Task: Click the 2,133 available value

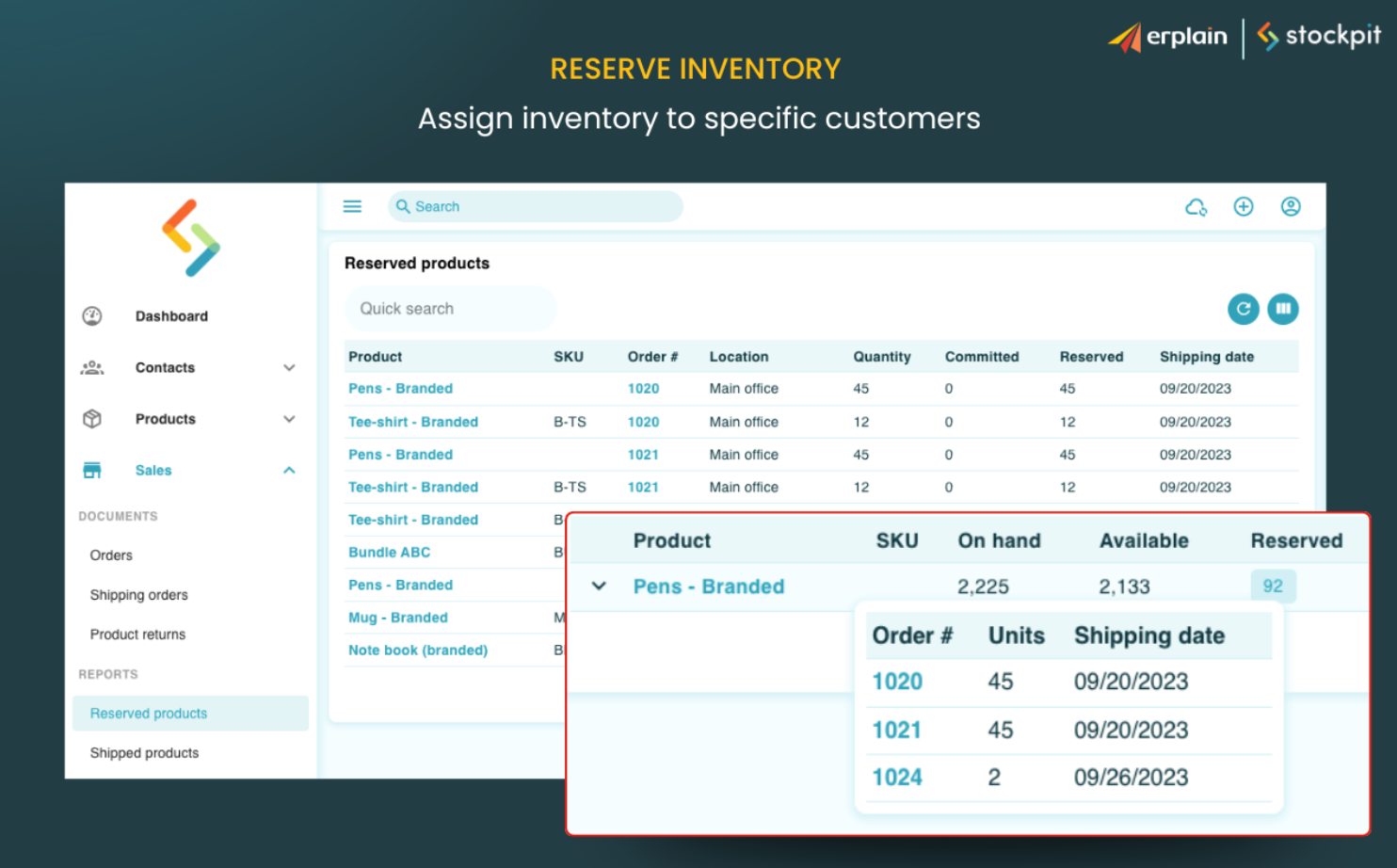Action: (1124, 587)
